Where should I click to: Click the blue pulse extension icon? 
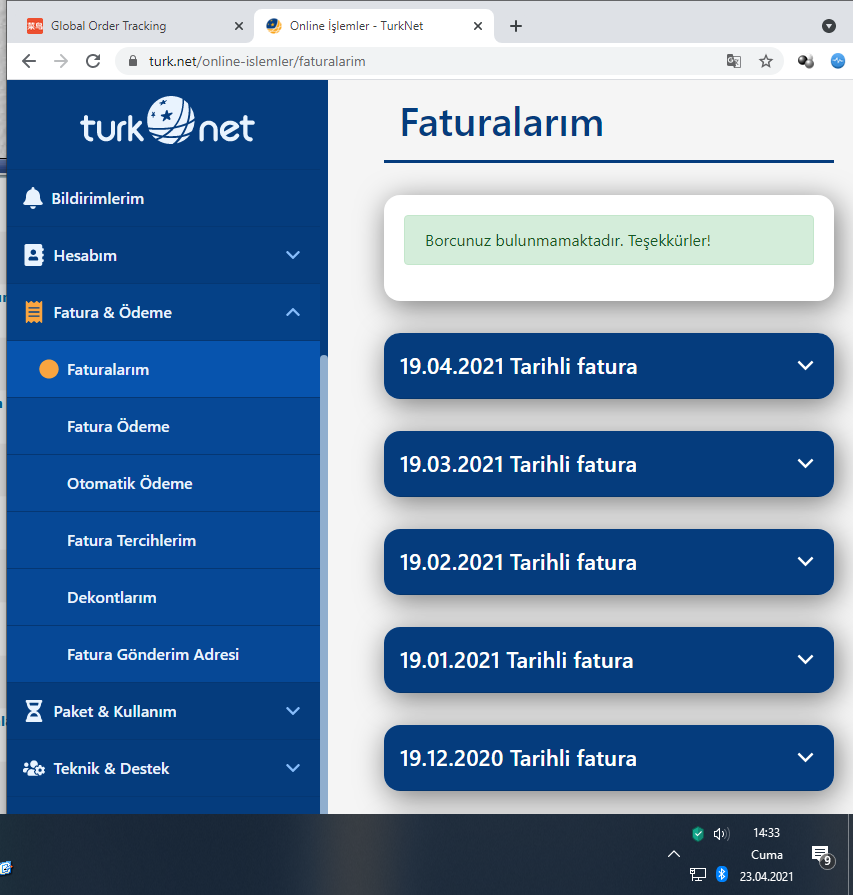coord(838,61)
